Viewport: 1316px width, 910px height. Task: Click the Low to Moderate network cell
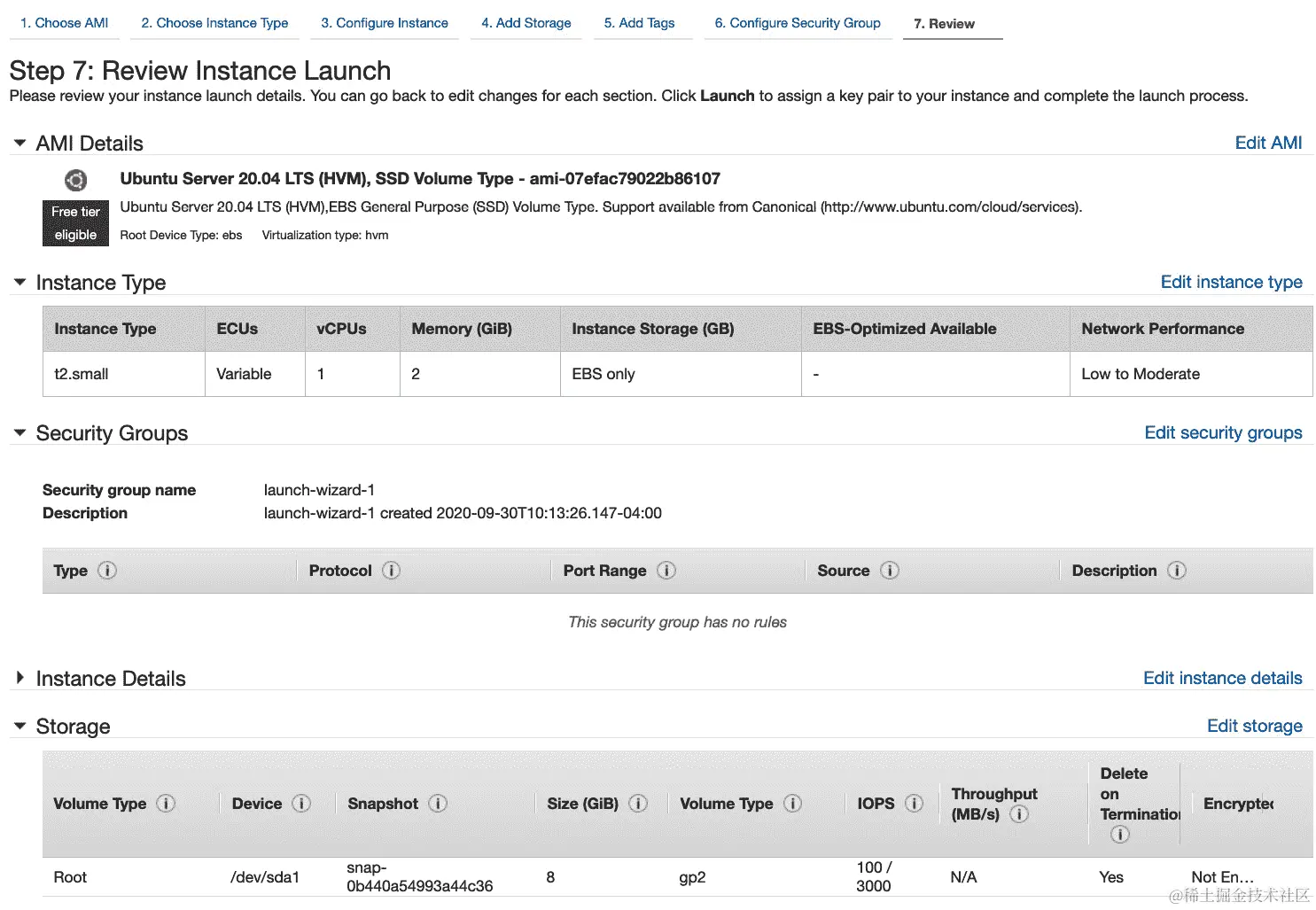pos(1191,374)
